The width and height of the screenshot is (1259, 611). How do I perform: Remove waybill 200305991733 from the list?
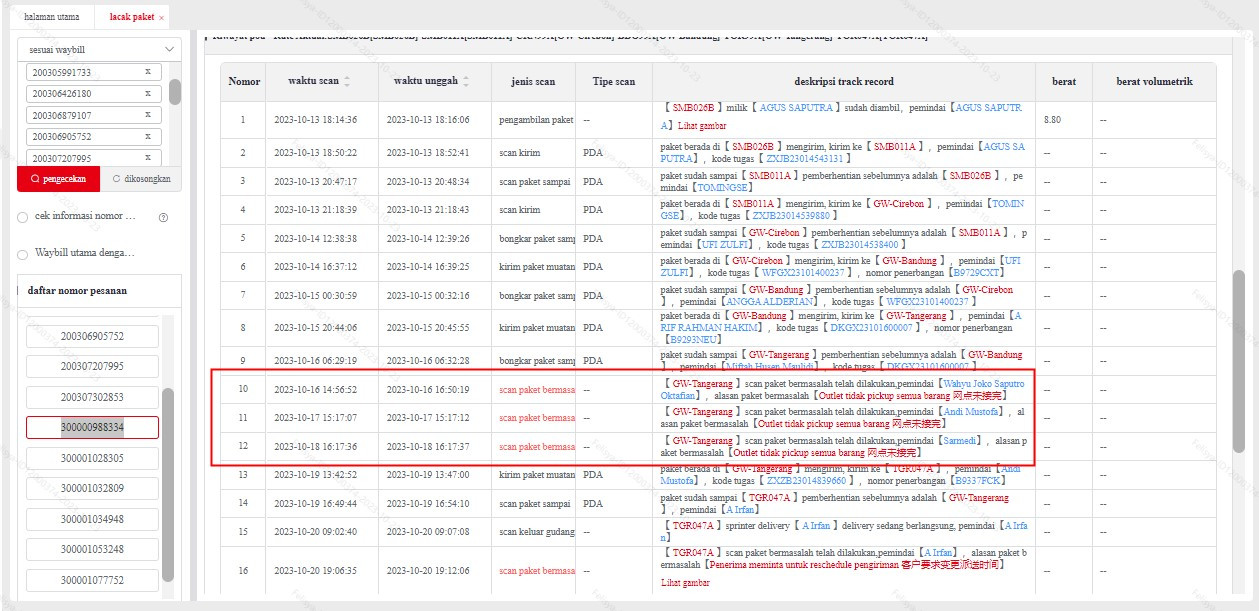[147, 72]
